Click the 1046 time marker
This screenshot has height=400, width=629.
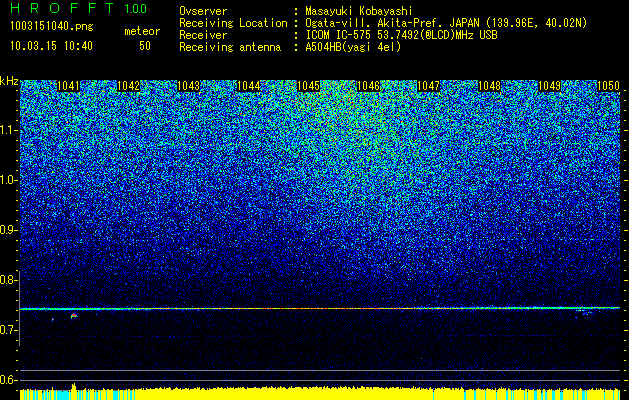pyautogui.click(x=369, y=86)
